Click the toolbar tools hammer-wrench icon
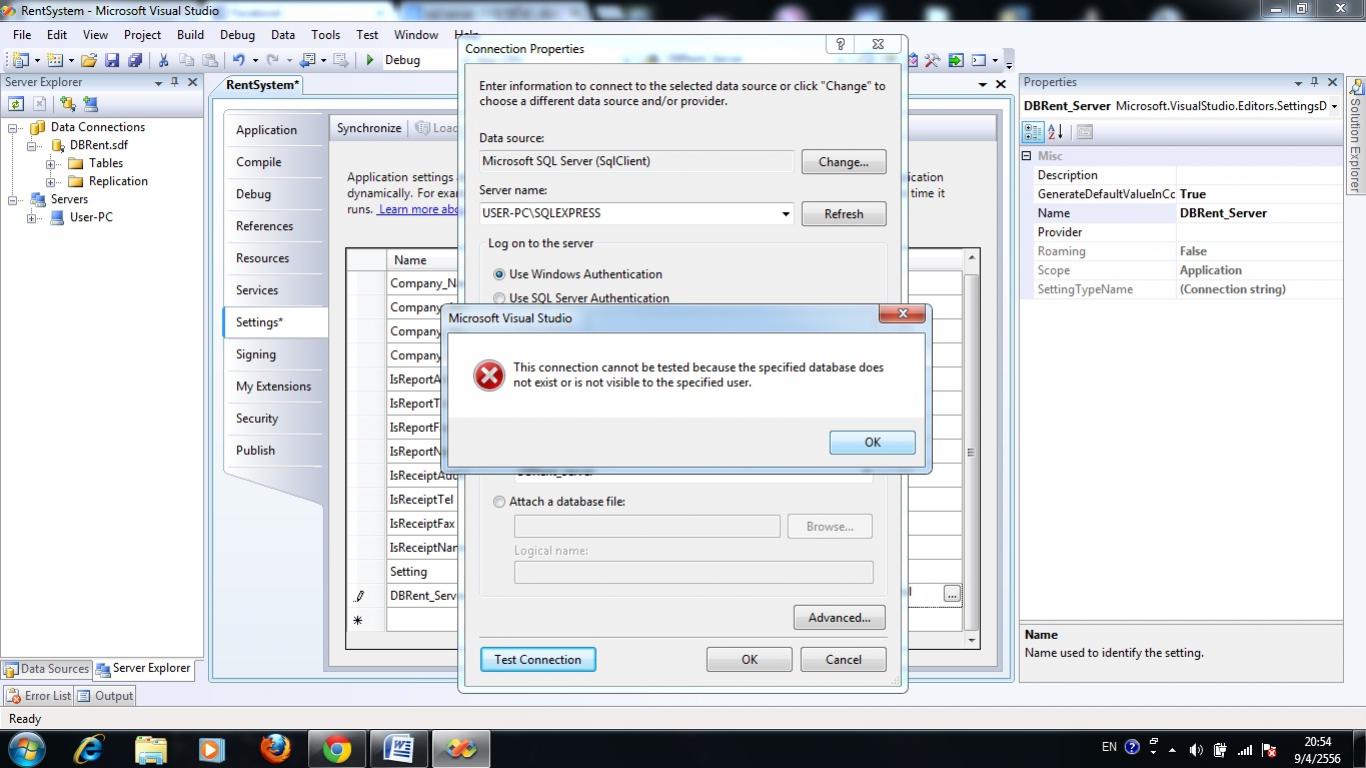The height and width of the screenshot is (768, 1366). tap(932, 60)
